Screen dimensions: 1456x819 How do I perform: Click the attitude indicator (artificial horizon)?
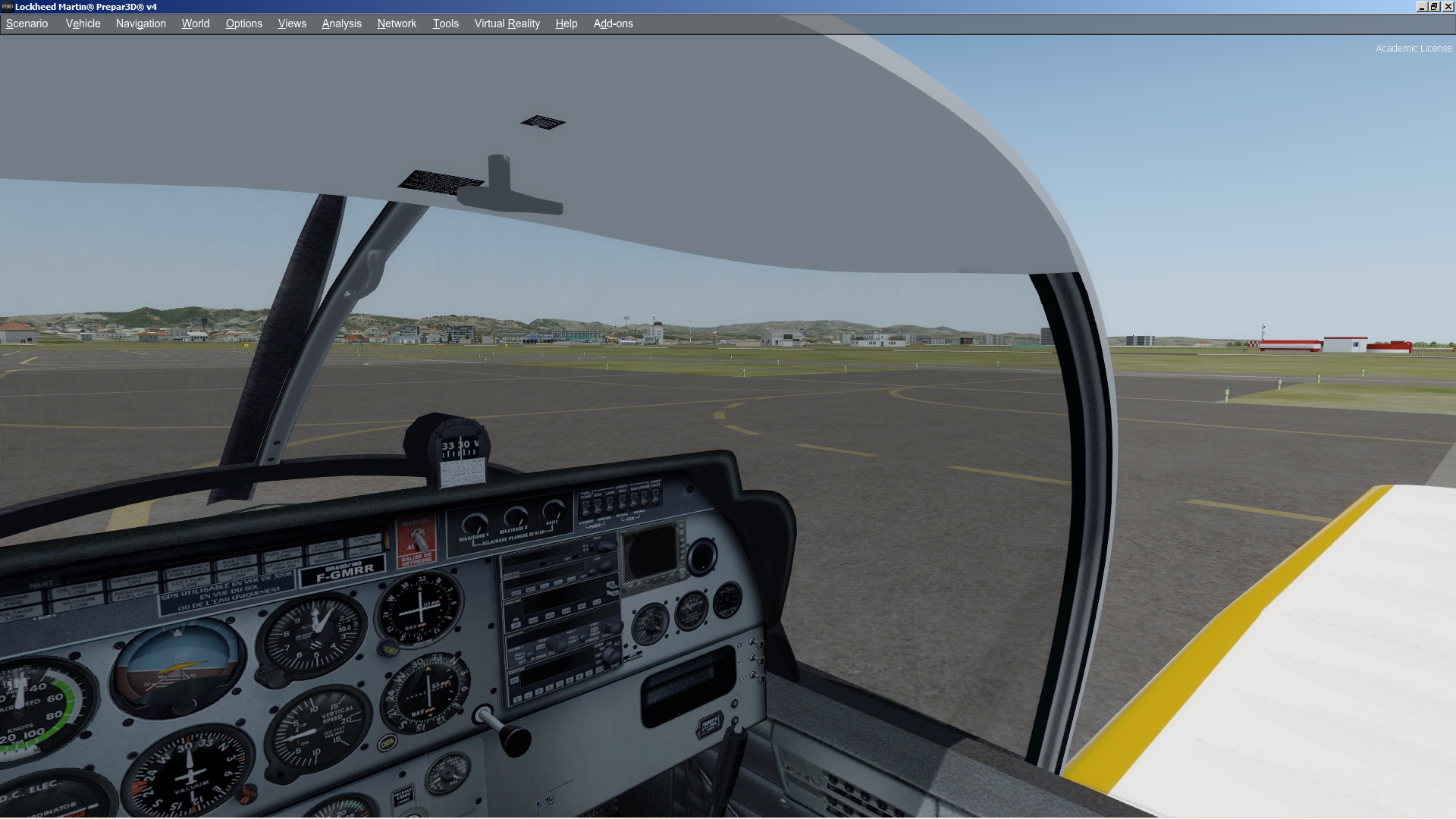tap(178, 667)
